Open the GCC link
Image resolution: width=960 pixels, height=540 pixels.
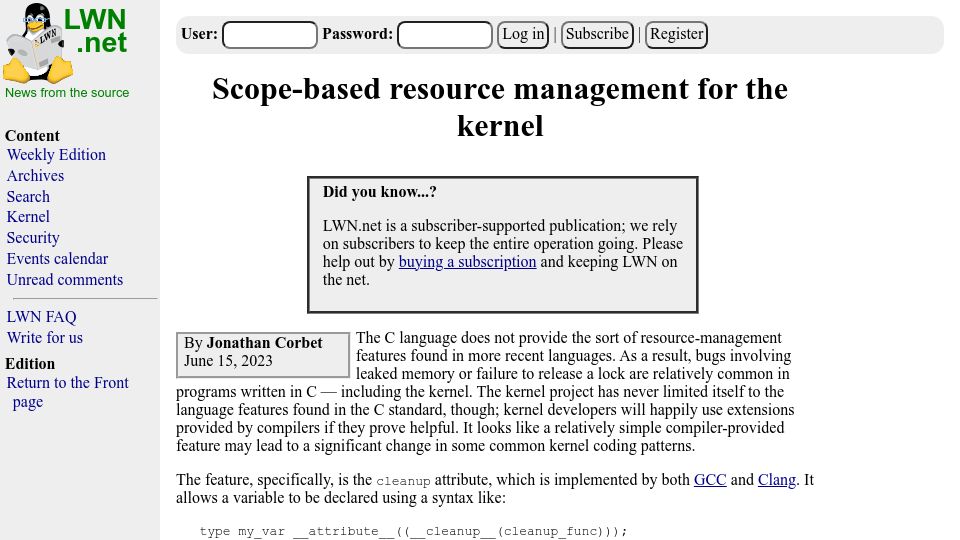point(710,479)
